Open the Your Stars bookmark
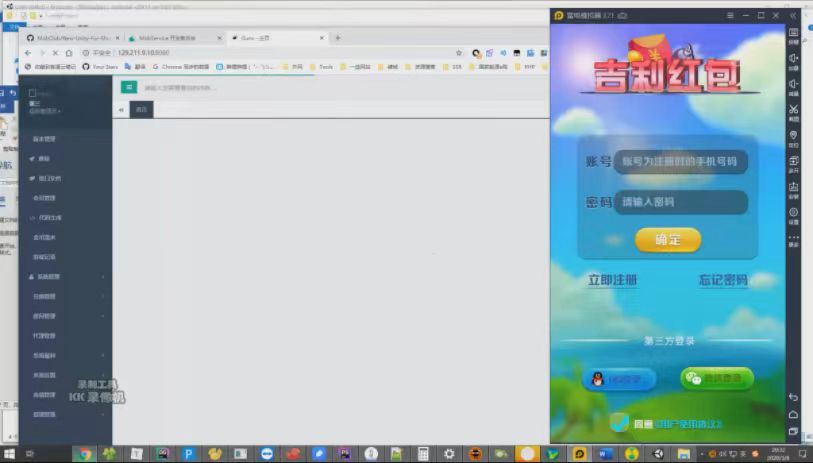Image resolution: width=813 pixels, height=463 pixels. click(100, 67)
